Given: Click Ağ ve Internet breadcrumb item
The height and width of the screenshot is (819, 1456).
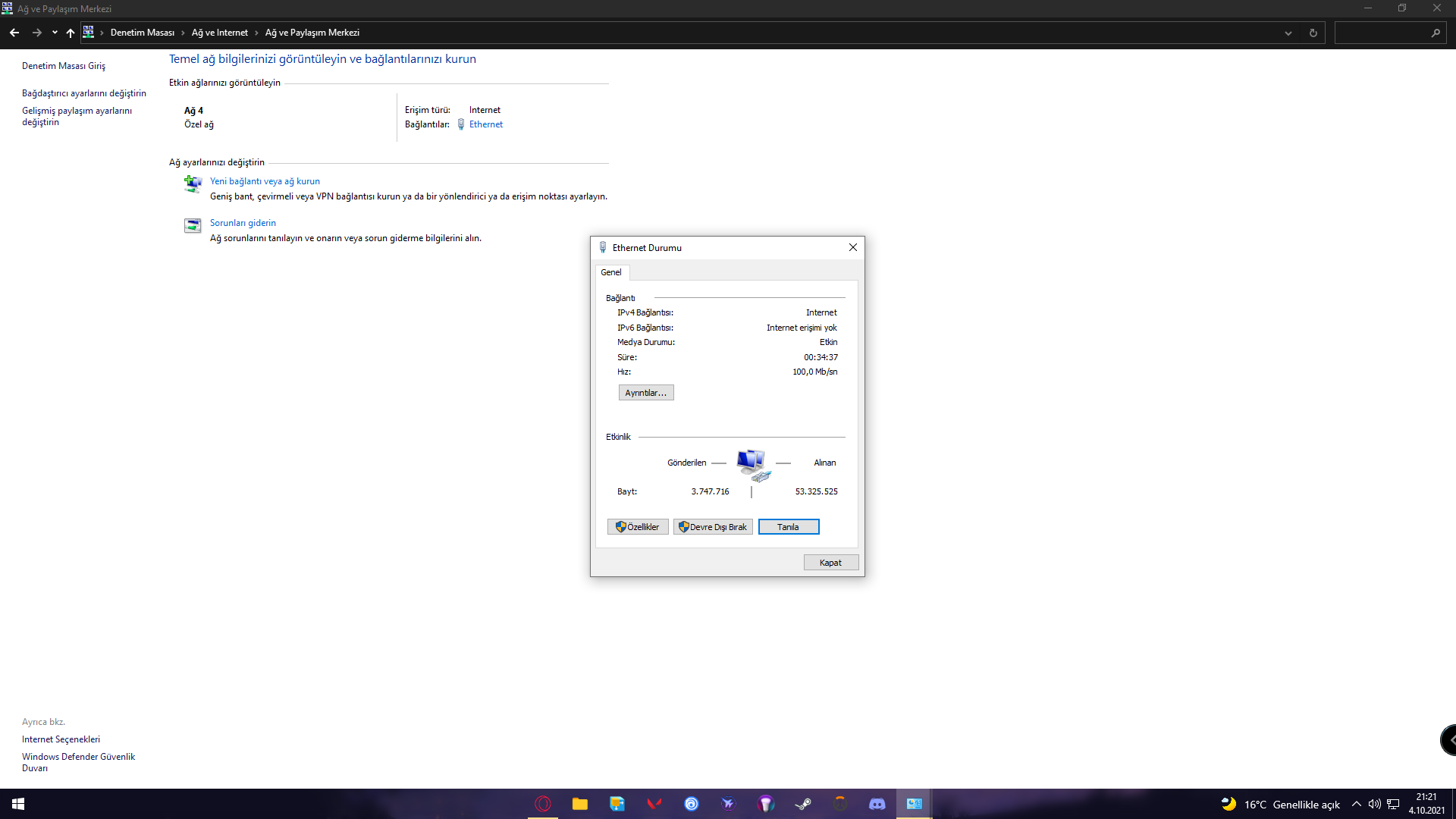Looking at the screenshot, I should [219, 33].
